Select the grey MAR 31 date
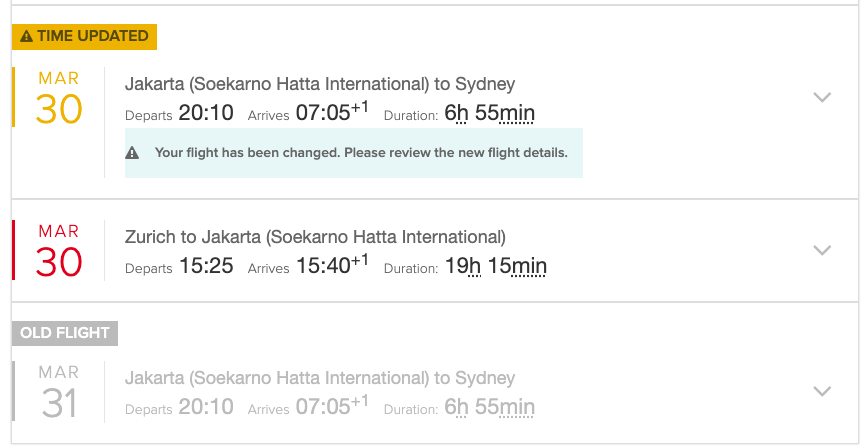864x448 pixels. coord(59,392)
